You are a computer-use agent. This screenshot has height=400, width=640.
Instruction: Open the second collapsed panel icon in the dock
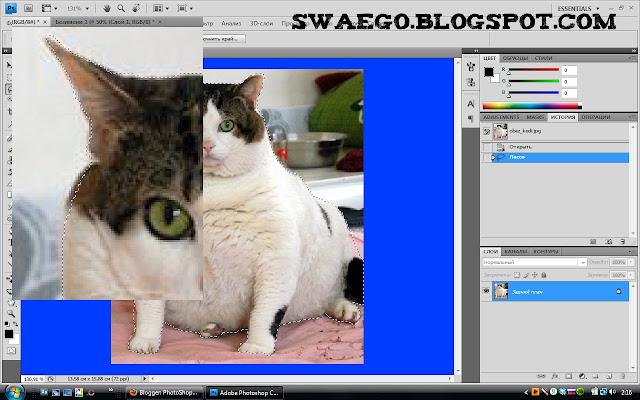(471, 83)
